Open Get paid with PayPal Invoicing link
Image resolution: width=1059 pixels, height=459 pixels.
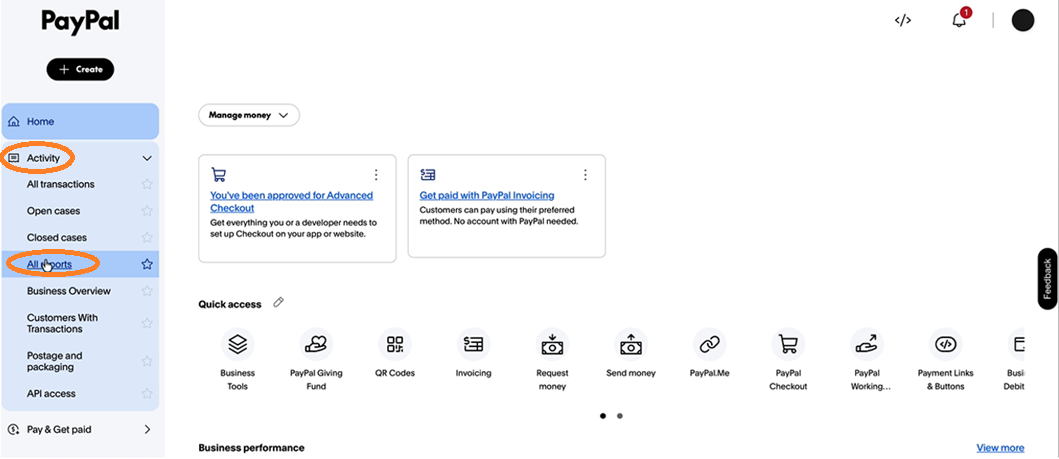tap(487, 195)
